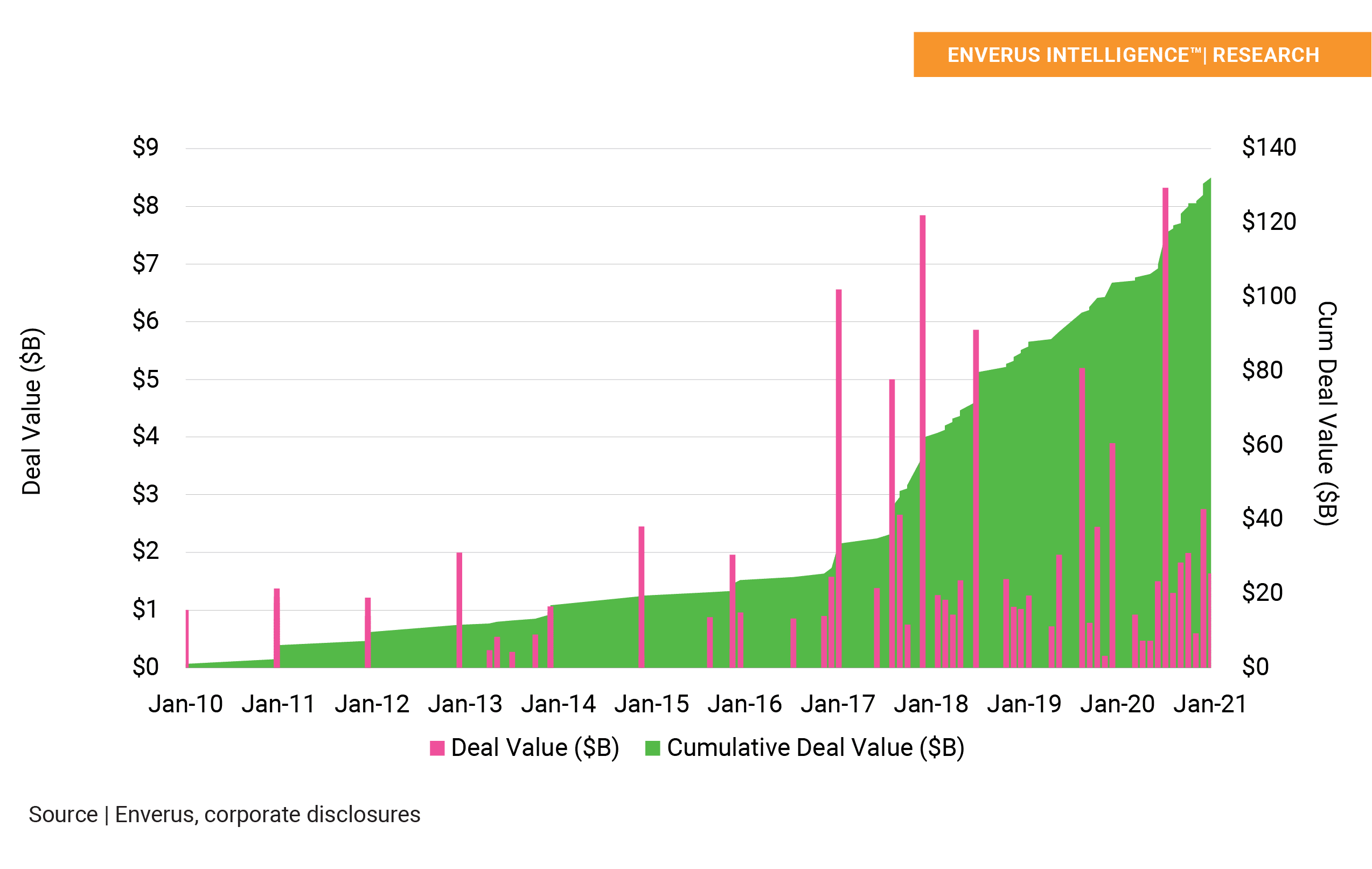Select the tallest pink bar above $8
This screenshot has width=1372, height=869.
tap(1165, 398)
